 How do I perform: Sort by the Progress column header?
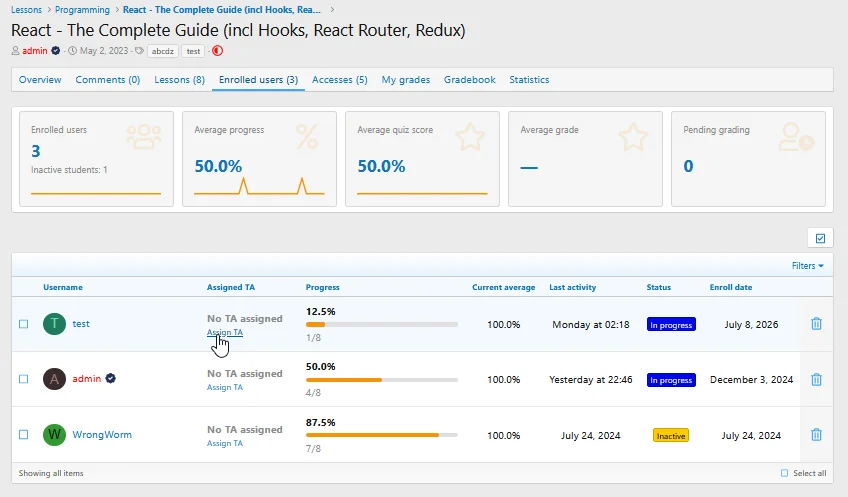click(322, 287)
